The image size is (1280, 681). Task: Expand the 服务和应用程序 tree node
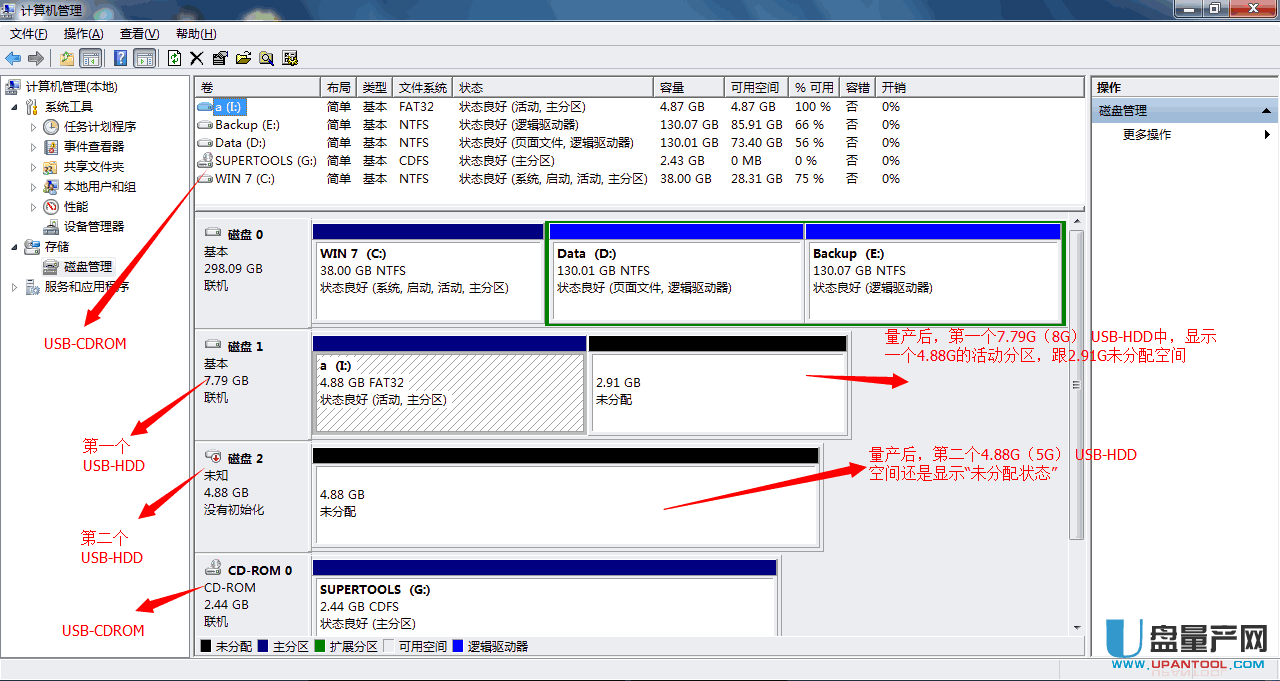(x=15, y=287)
